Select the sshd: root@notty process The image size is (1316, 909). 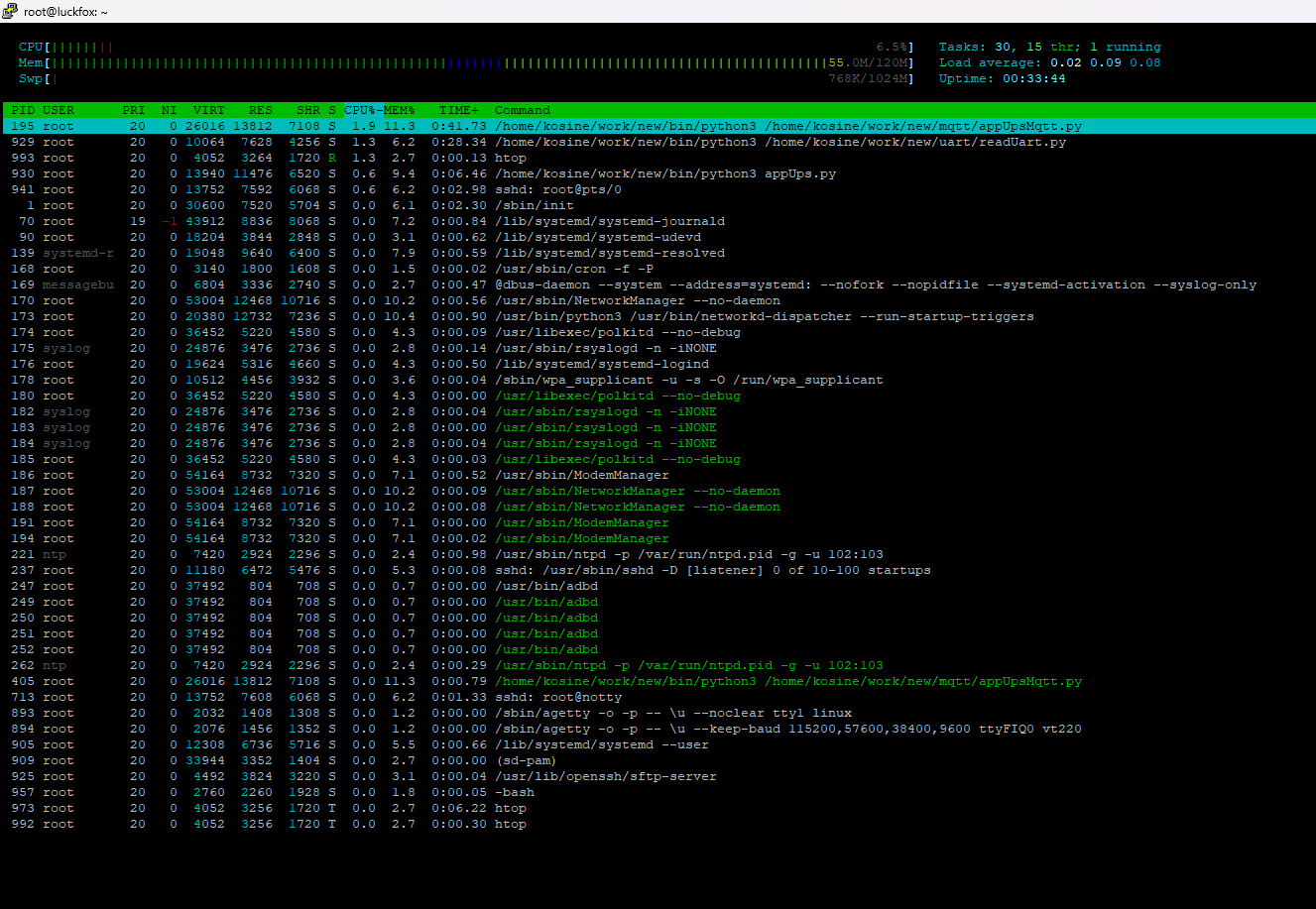point(658,697)
